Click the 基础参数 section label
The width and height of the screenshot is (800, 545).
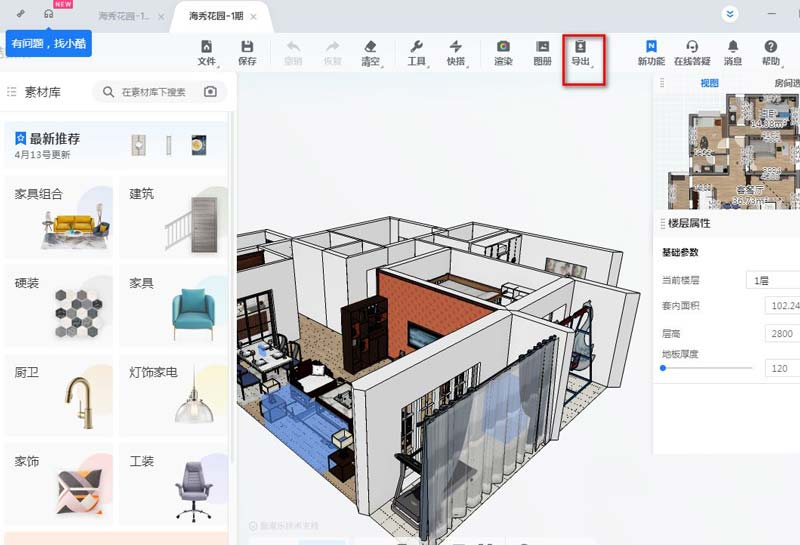pyautogui.click(x=680, y=252)
